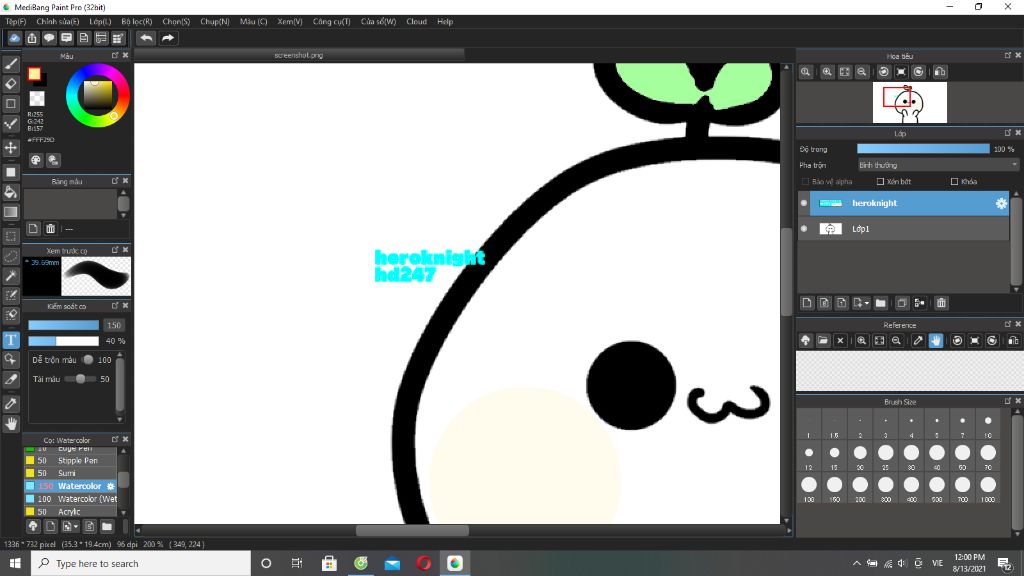Select the Gradient tool
This screenshot has width=1024, height=576.
(10, 212)
